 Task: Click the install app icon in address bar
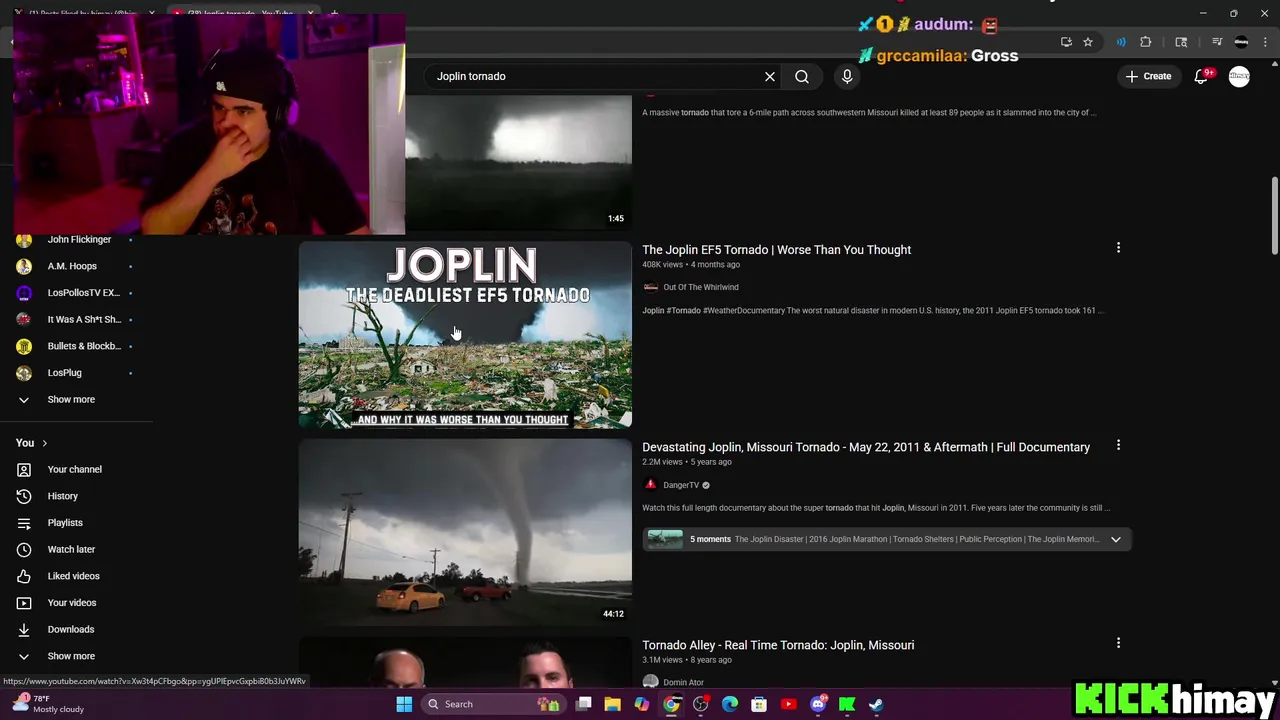(1066, 42)
